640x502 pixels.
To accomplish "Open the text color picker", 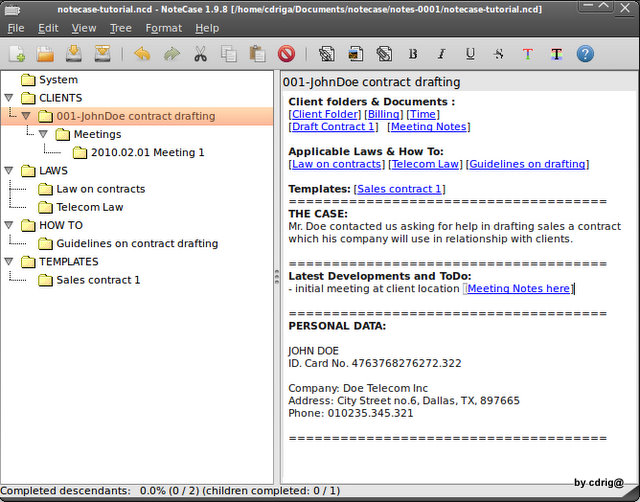I will [x=528, y=54].
